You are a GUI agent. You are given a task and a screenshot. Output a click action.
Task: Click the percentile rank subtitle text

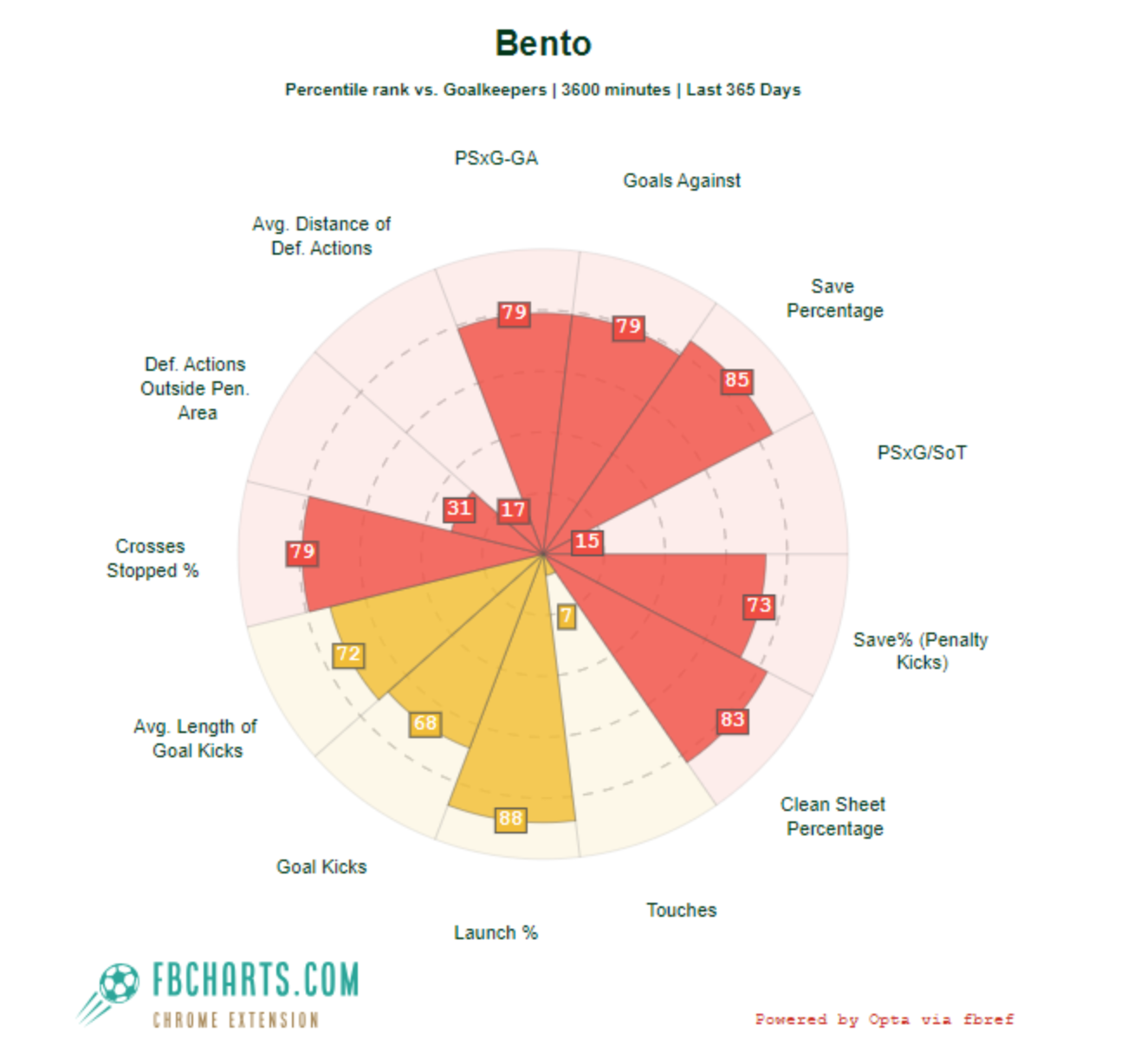[x=543, y=90]
